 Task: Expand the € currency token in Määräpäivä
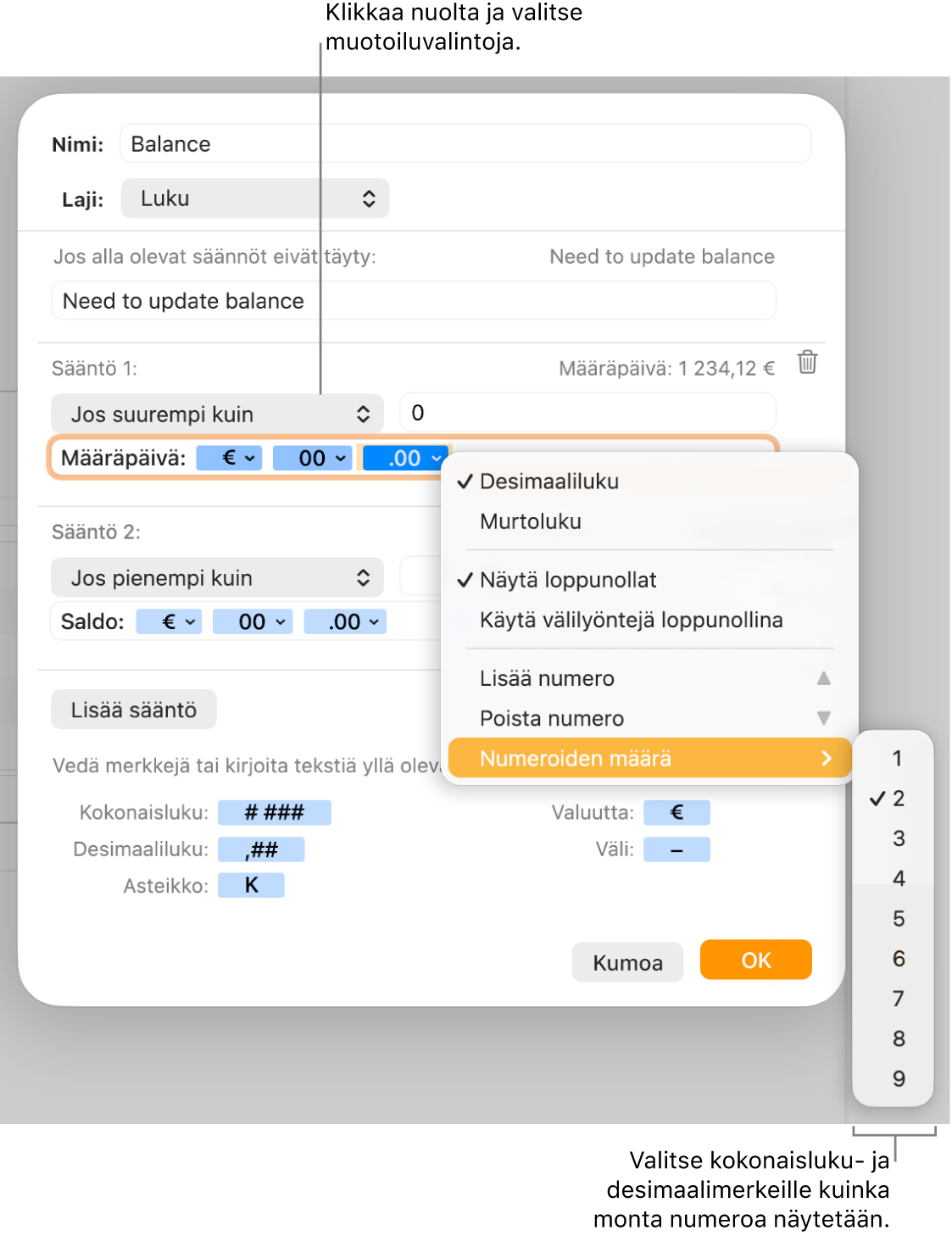point(229,458)
